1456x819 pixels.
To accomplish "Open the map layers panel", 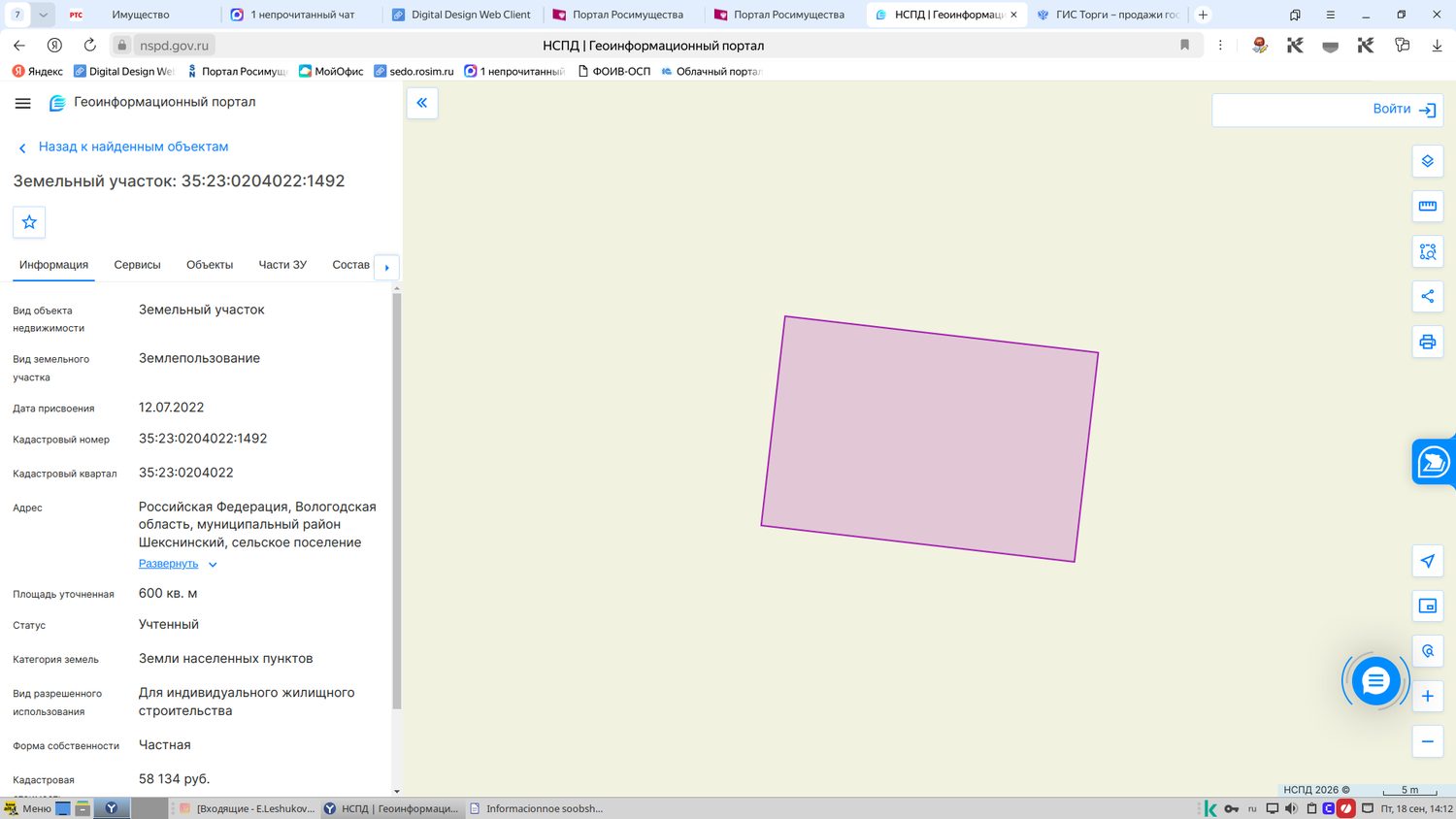I will (x=1427, y=161).
